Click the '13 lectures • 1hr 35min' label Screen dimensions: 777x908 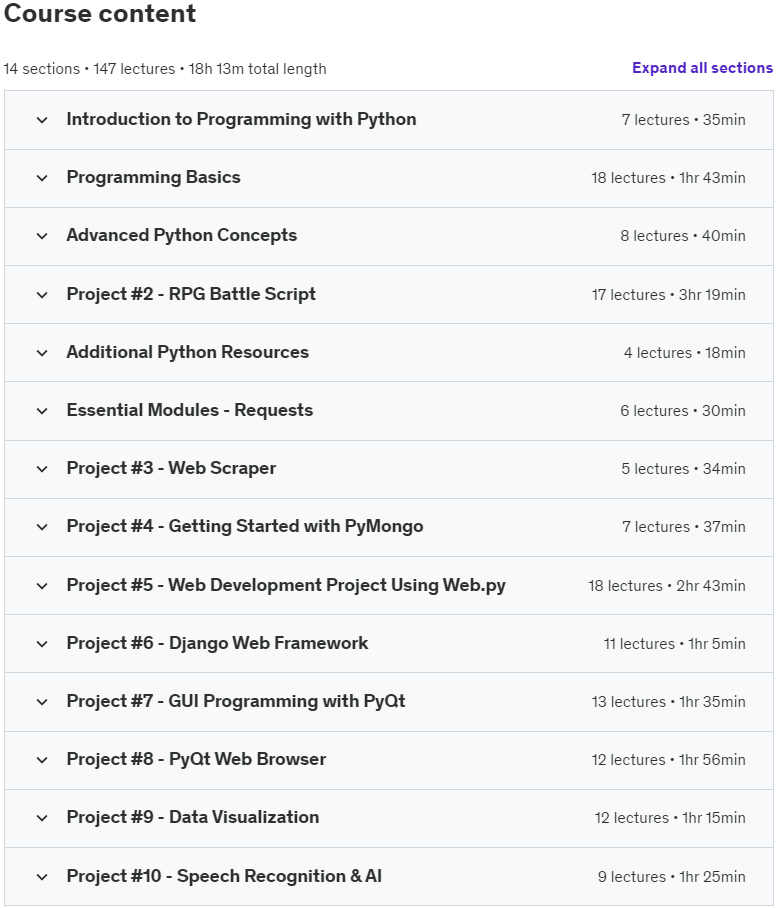[668, 701]
